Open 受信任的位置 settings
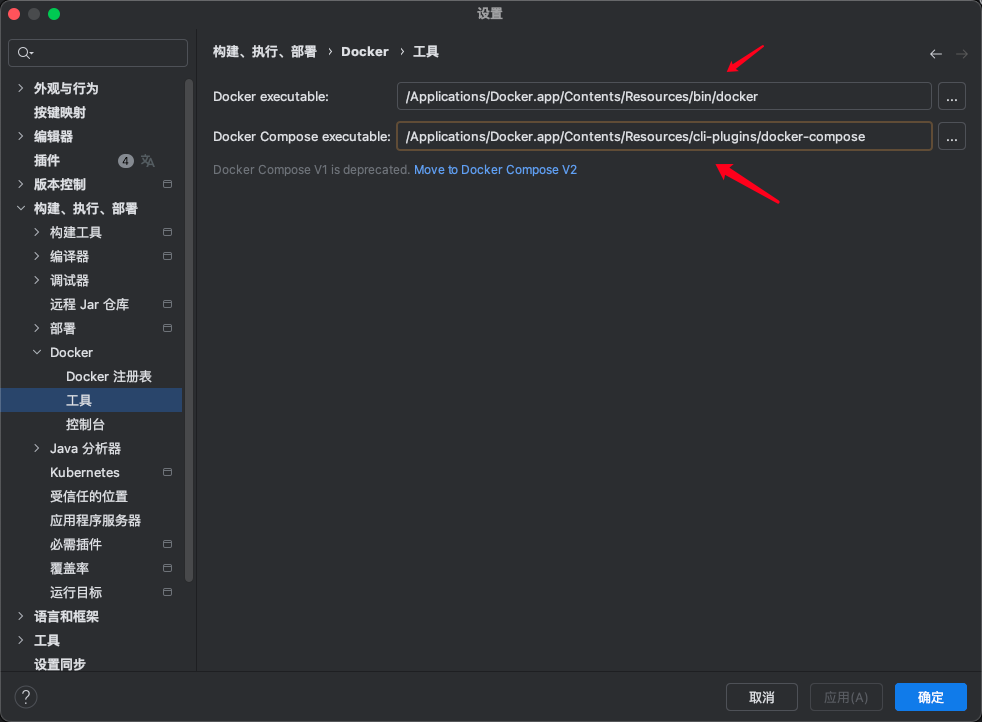982x722 pixels. tap(89, 496)
